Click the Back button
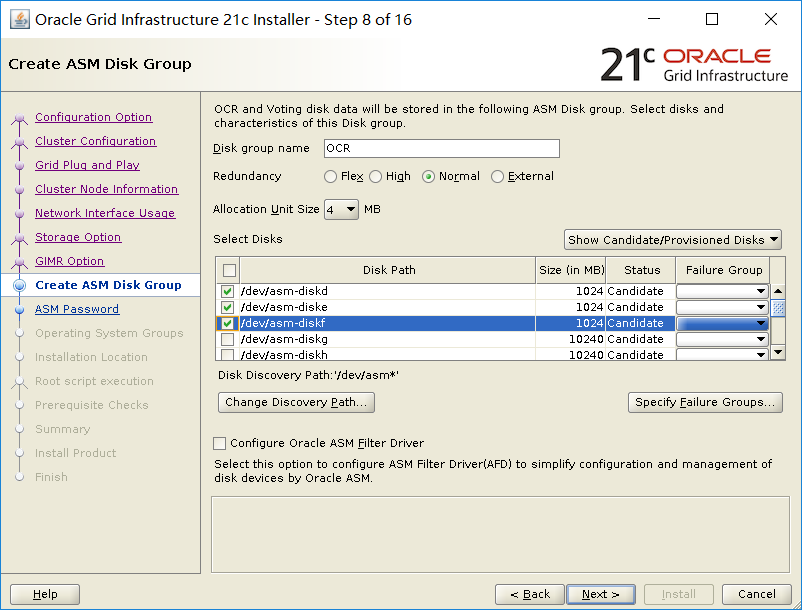The height and width of the screenshot is (610, 802). [529, 594]
